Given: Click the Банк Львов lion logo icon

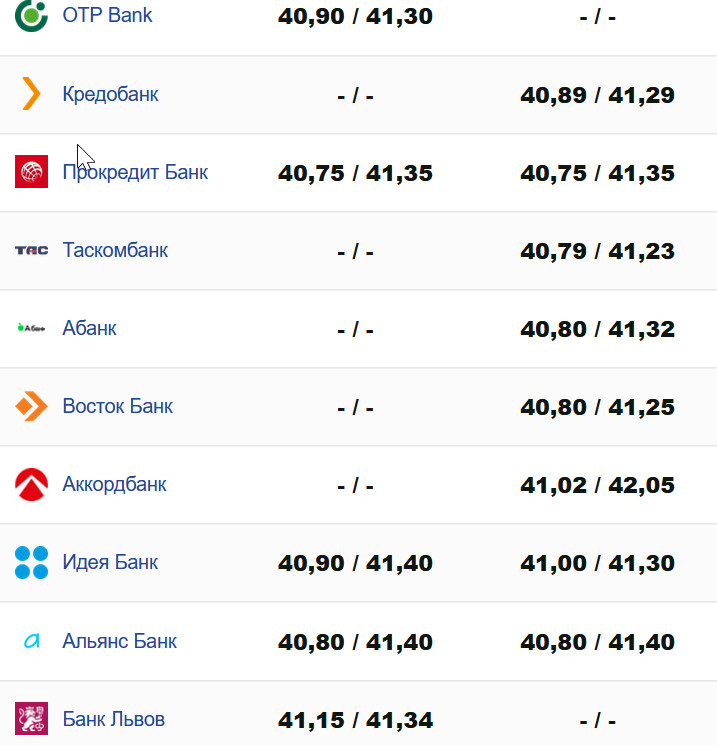Looking at the screenshot, I should click(x=32, y=719).
